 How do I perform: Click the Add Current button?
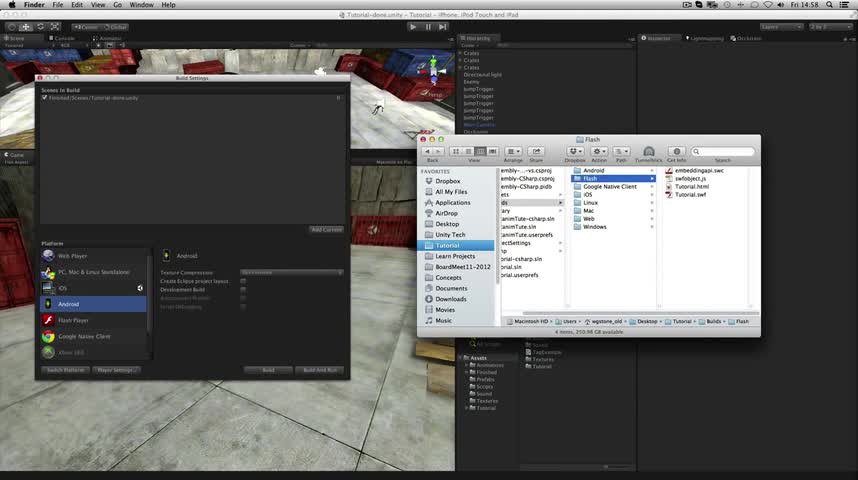click(327, 230)
